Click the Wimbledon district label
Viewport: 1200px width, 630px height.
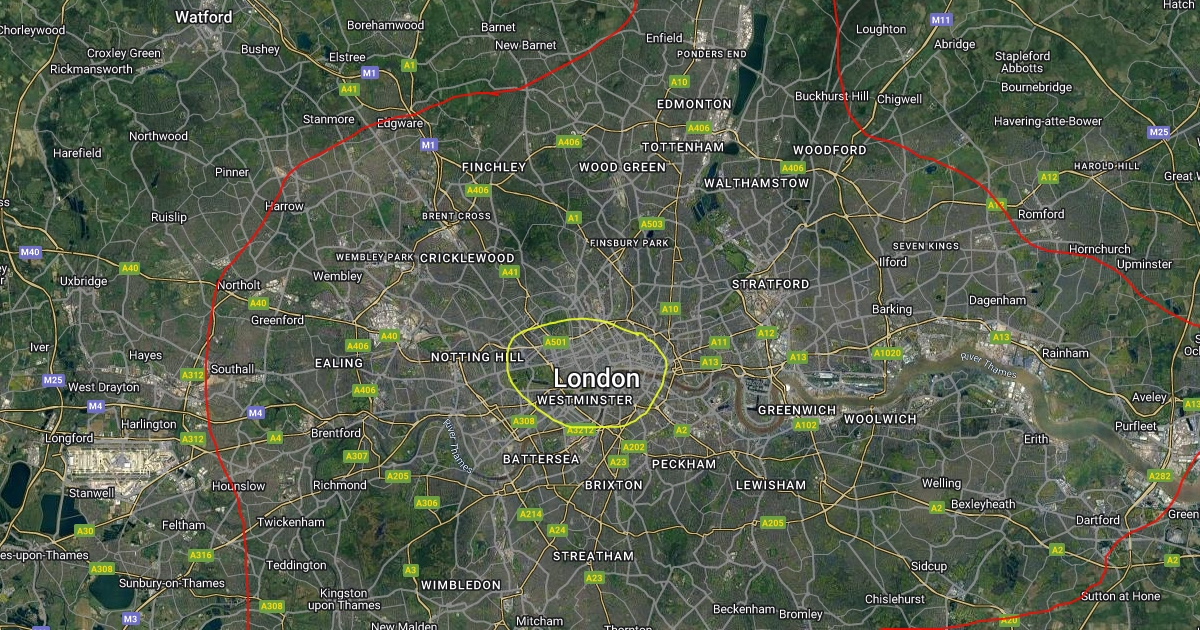coord(461,584)
